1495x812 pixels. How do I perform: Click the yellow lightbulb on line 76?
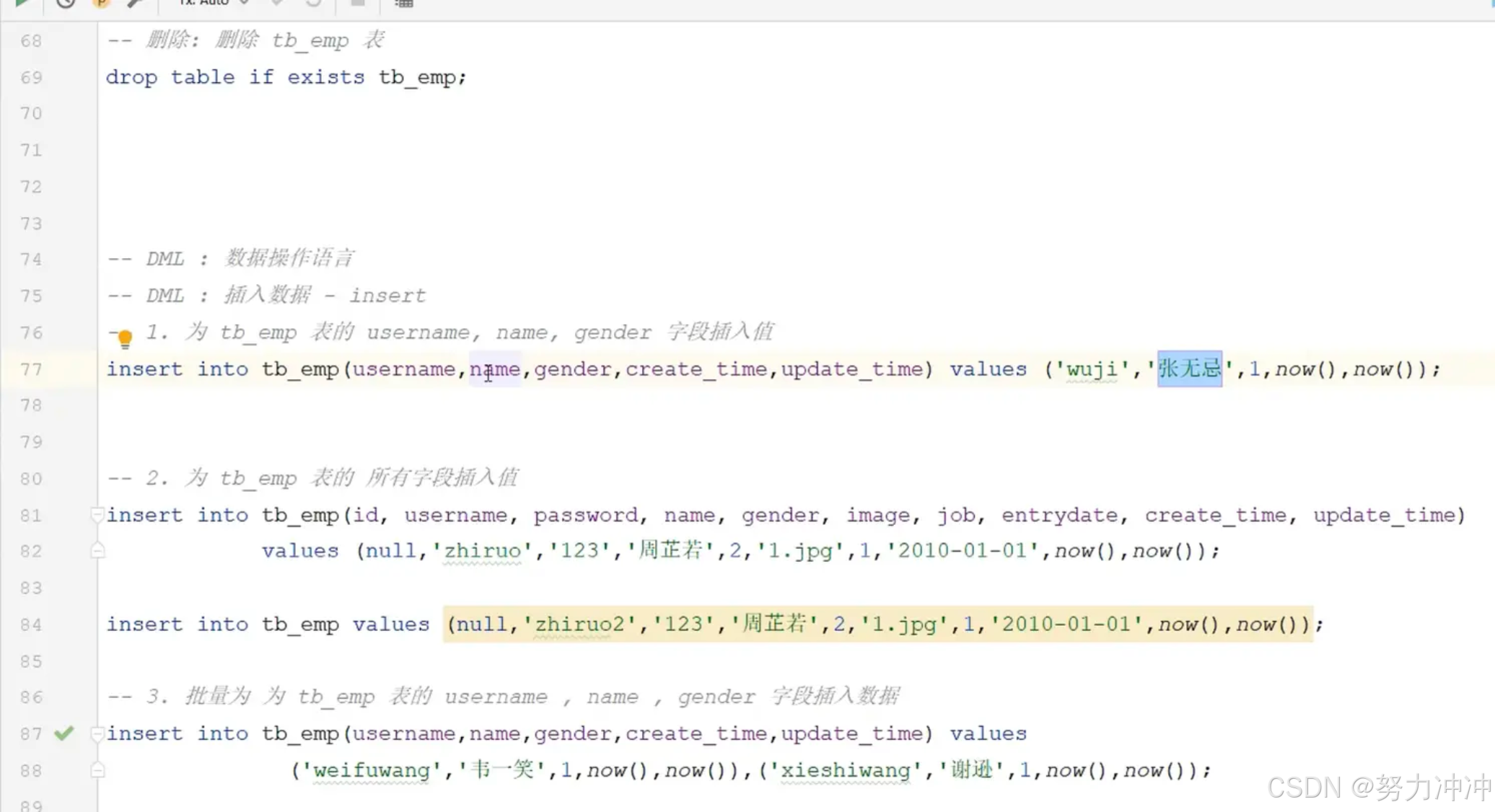click(125, 337)
